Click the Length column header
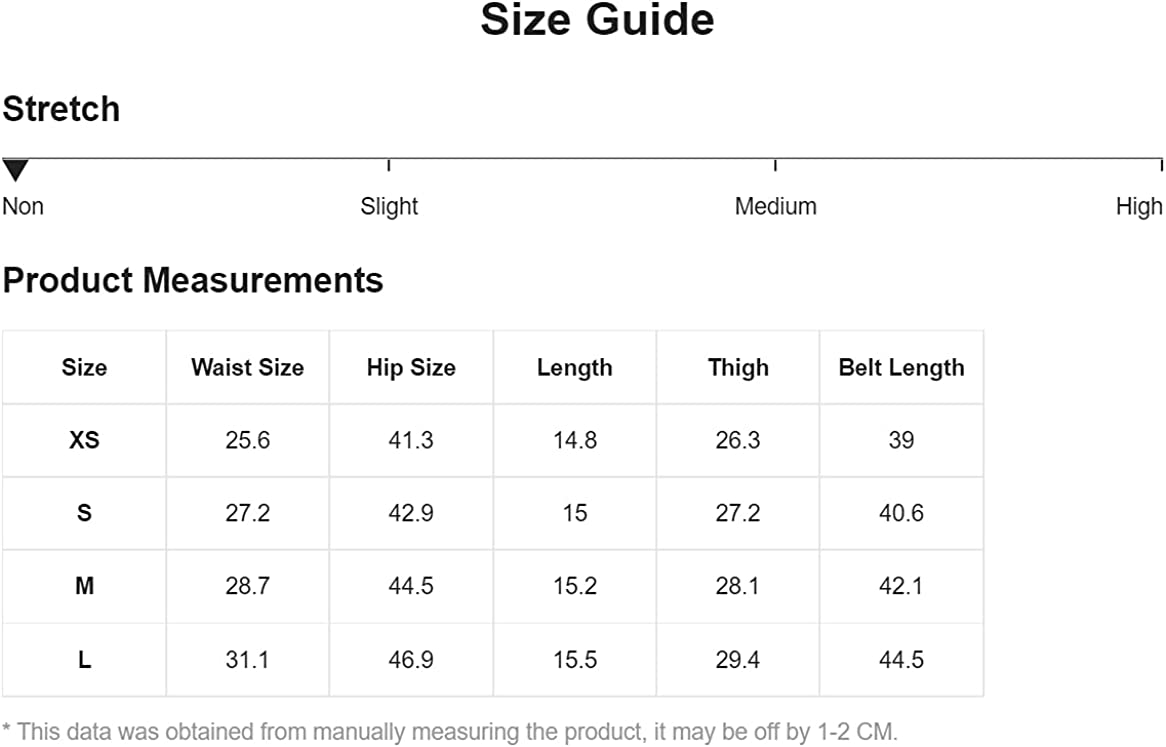Viewport: 1166px width, 747px height. [574, 367]
